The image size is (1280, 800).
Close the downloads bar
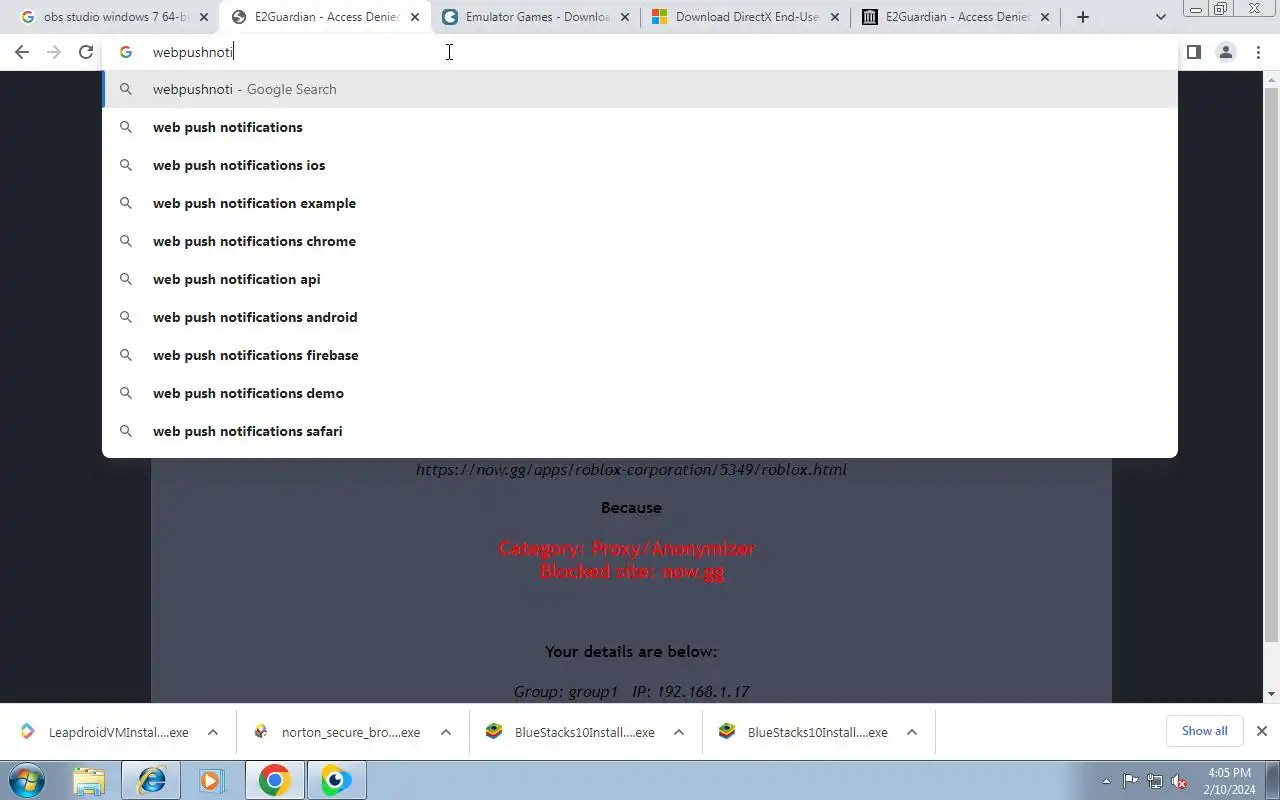[x=1262, y=731]
